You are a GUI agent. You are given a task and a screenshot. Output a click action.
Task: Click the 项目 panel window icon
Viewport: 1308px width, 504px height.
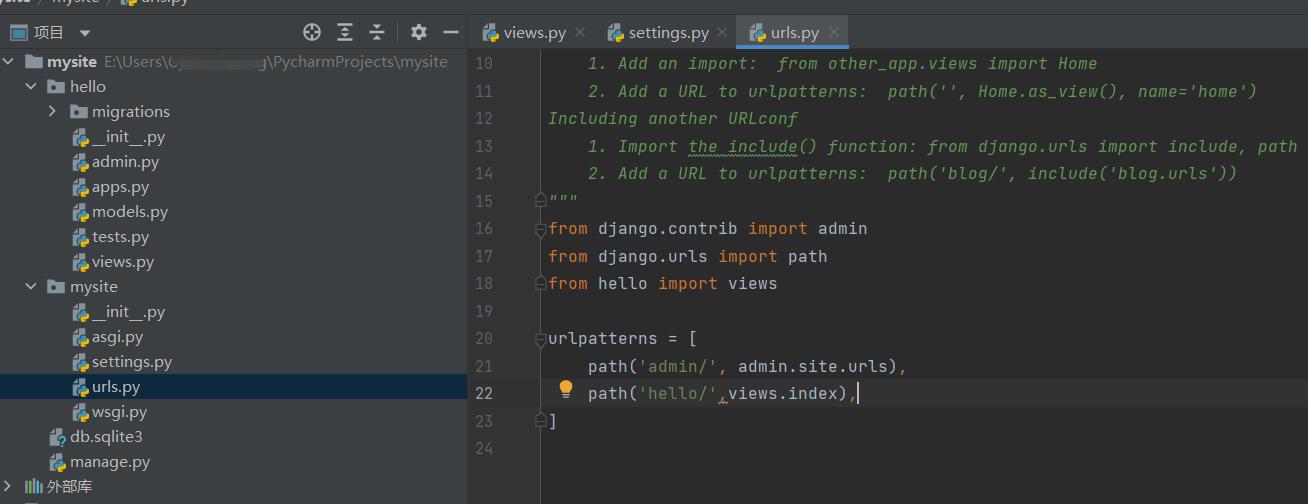point(18,33)
